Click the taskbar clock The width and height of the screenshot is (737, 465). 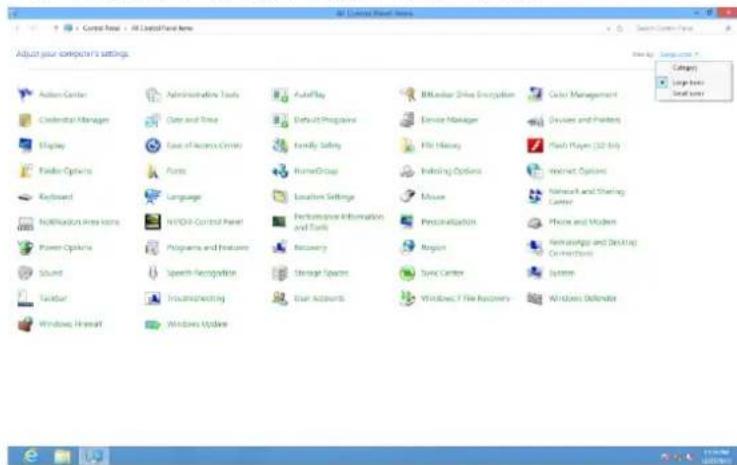(x=715, y=456)
